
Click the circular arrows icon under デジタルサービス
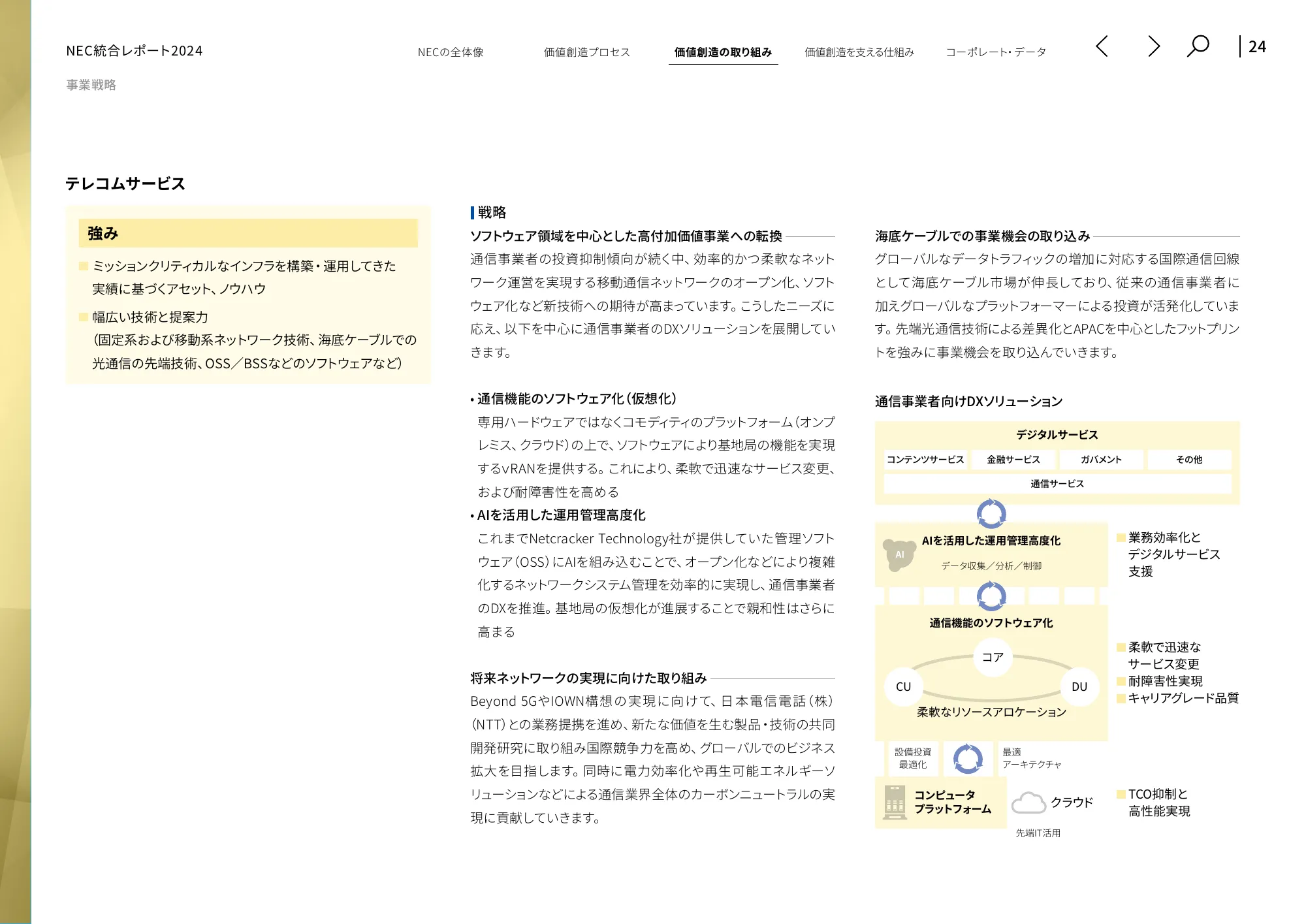[991, 514]
